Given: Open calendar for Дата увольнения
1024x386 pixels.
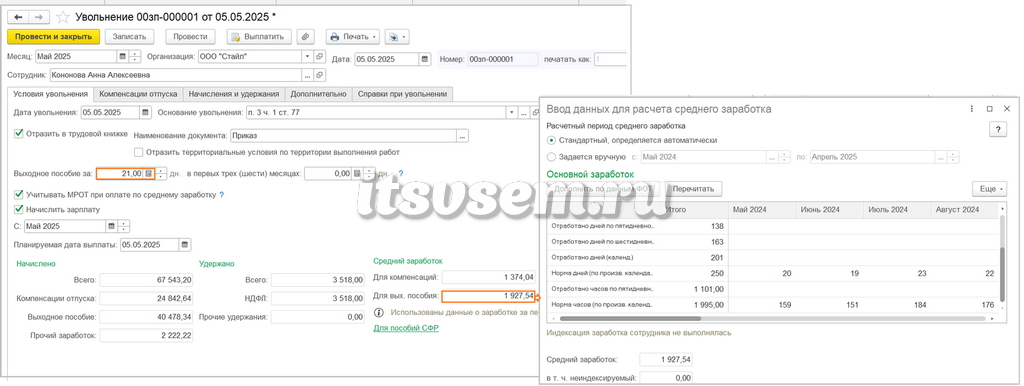Looking at the screenshot, I should (x=145, y=112).
